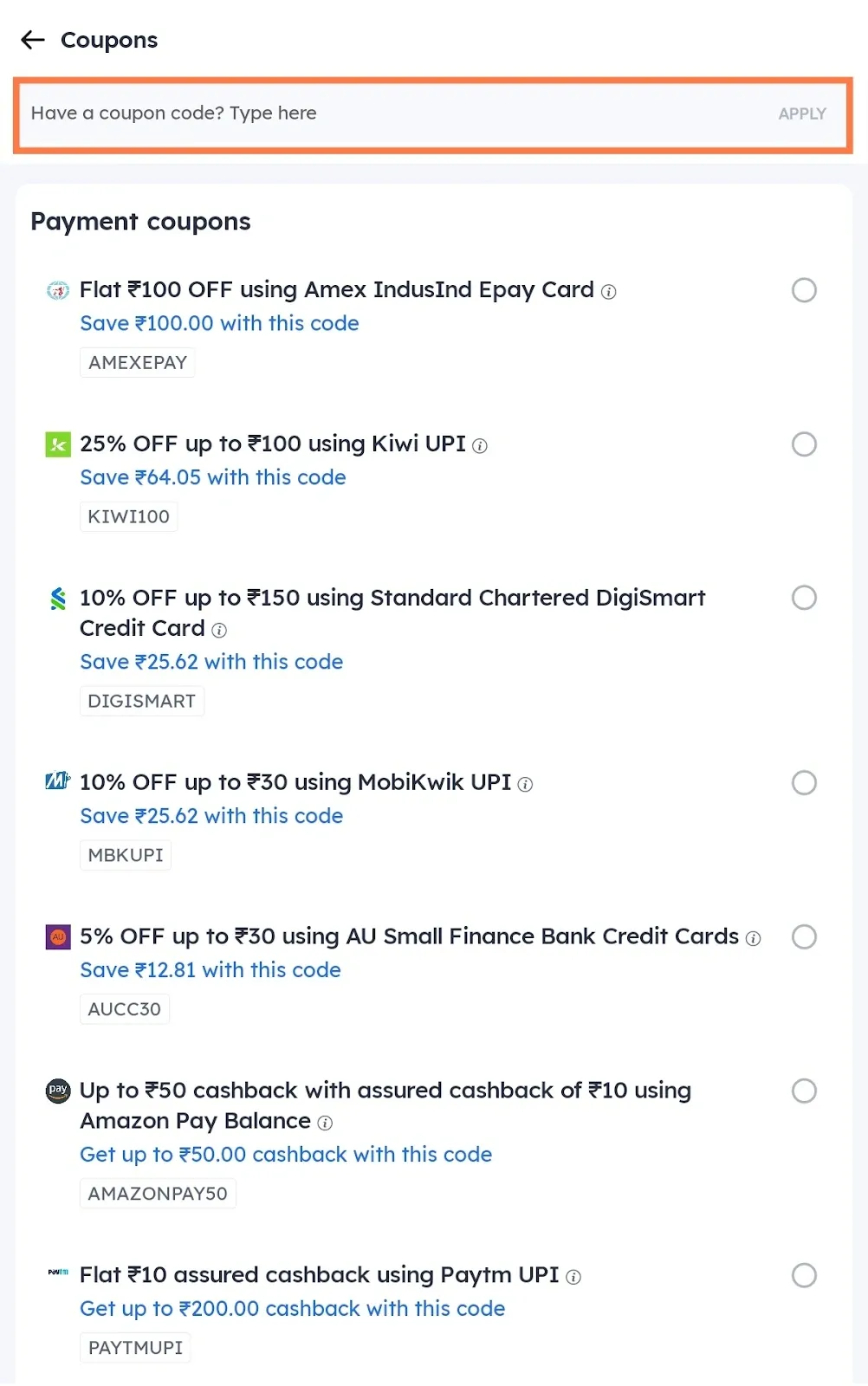Click the Save ₹64.05 with this code link
This screenshot has width=868, height=1386.
click(x=212, y=477)
